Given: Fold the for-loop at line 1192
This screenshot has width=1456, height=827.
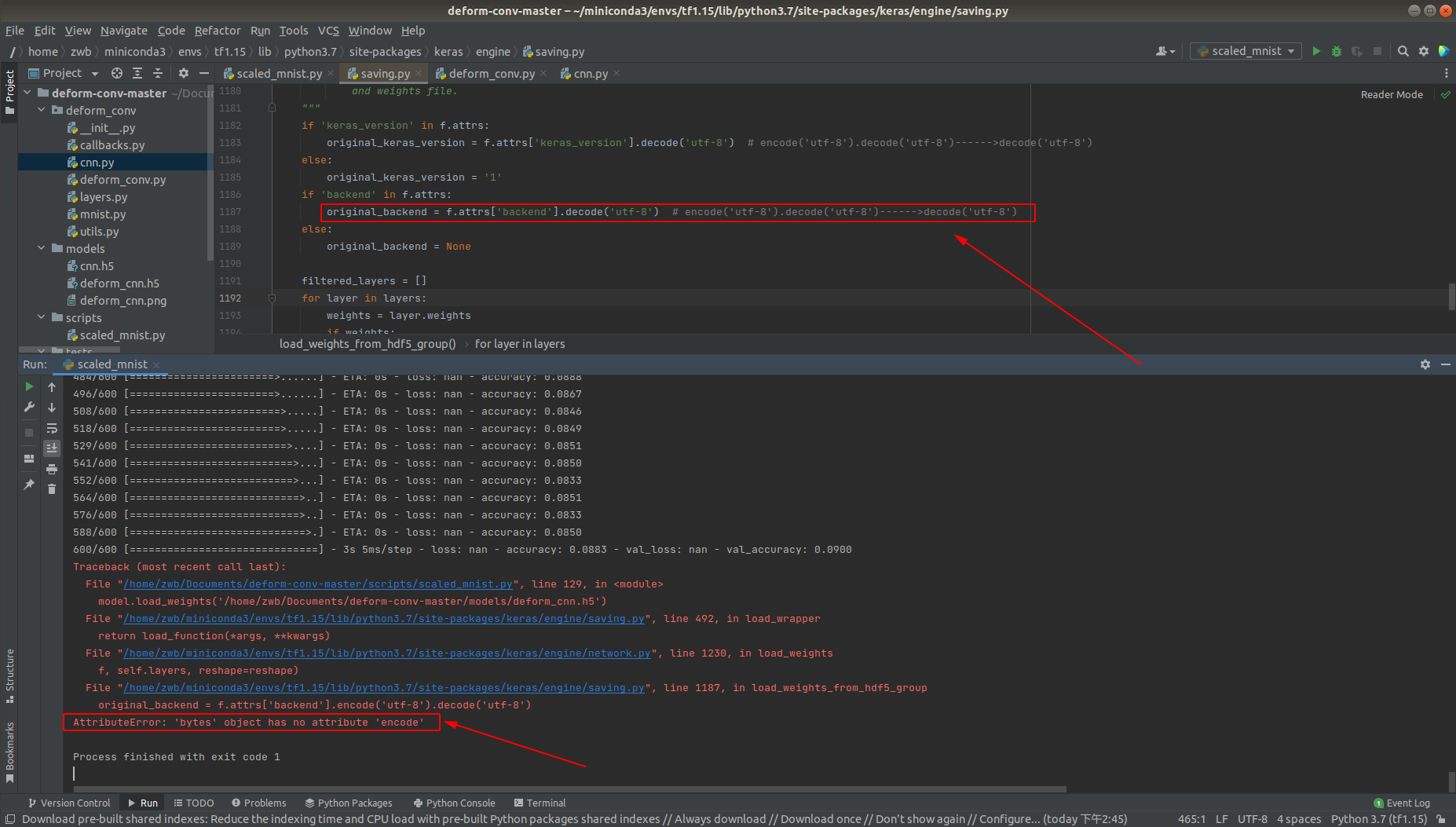Looking at the screenshot, I should tap(272, 298).
